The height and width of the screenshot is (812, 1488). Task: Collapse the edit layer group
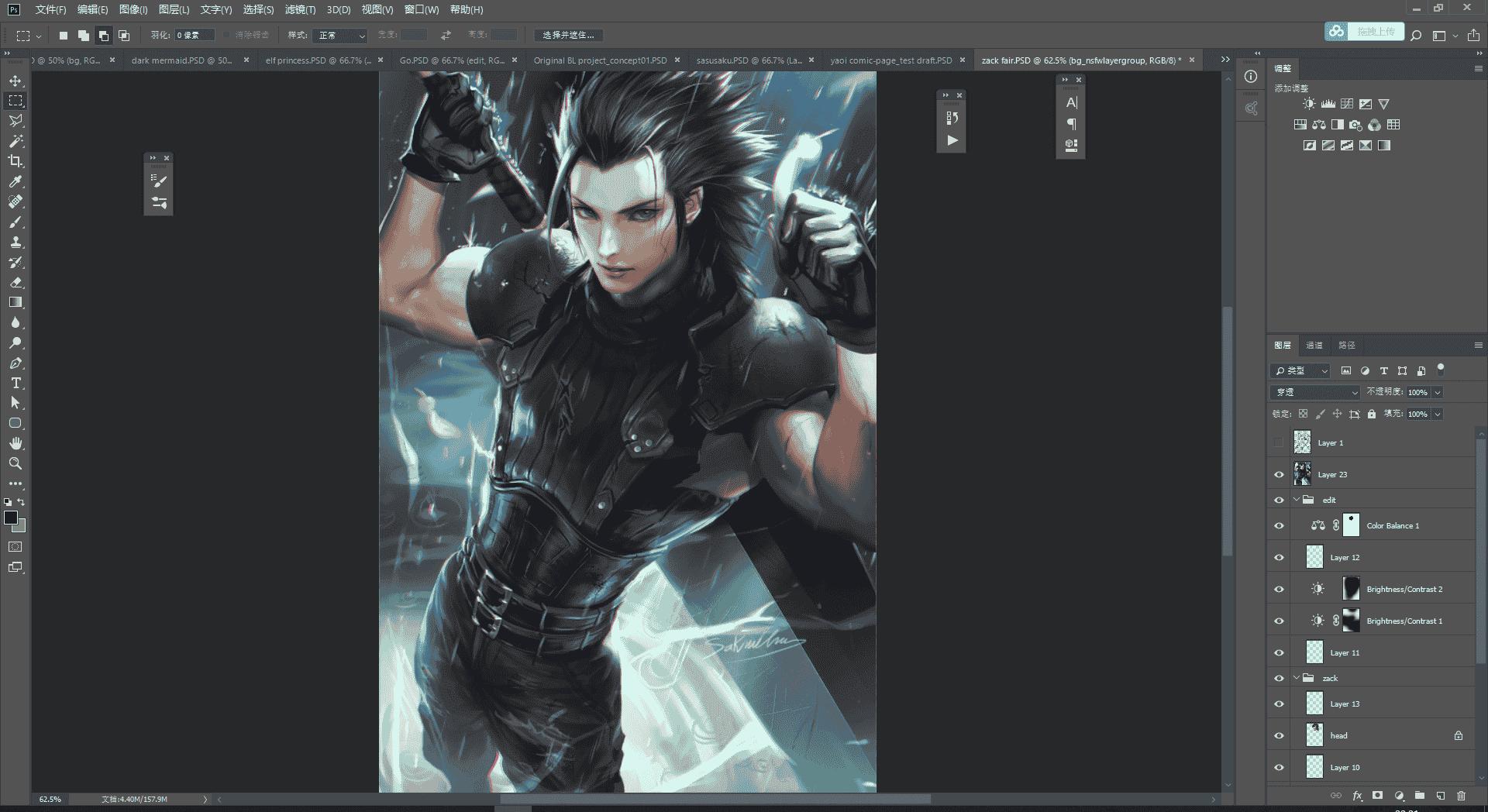tap(1297, 500)
